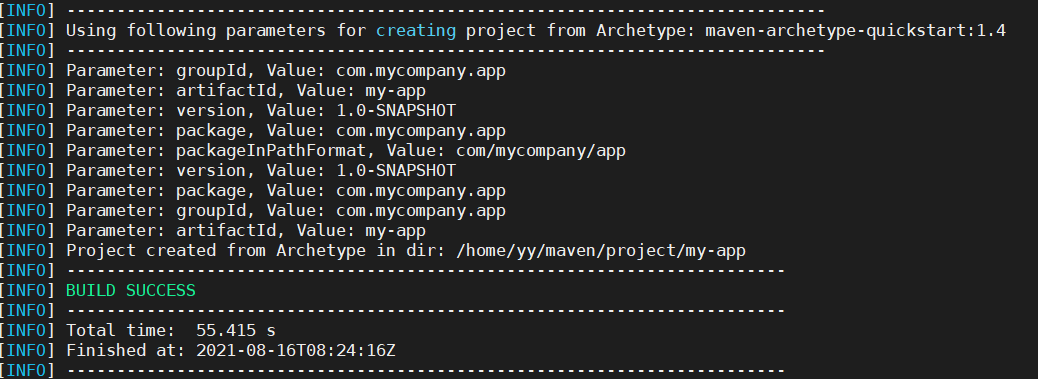Click the [INFO] tag before BUILD SUCCESS
This screenshot has width=1038, height=379.
(28, 290)
